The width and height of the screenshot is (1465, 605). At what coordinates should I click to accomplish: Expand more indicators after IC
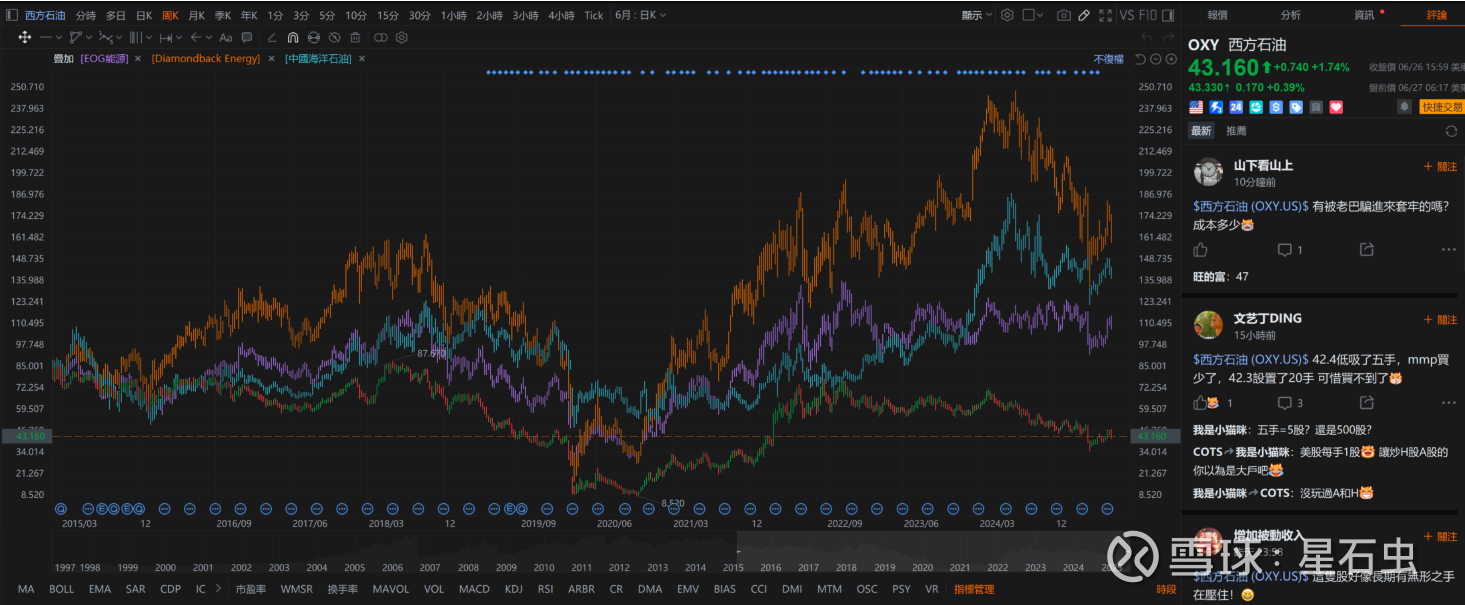point(219,589)
